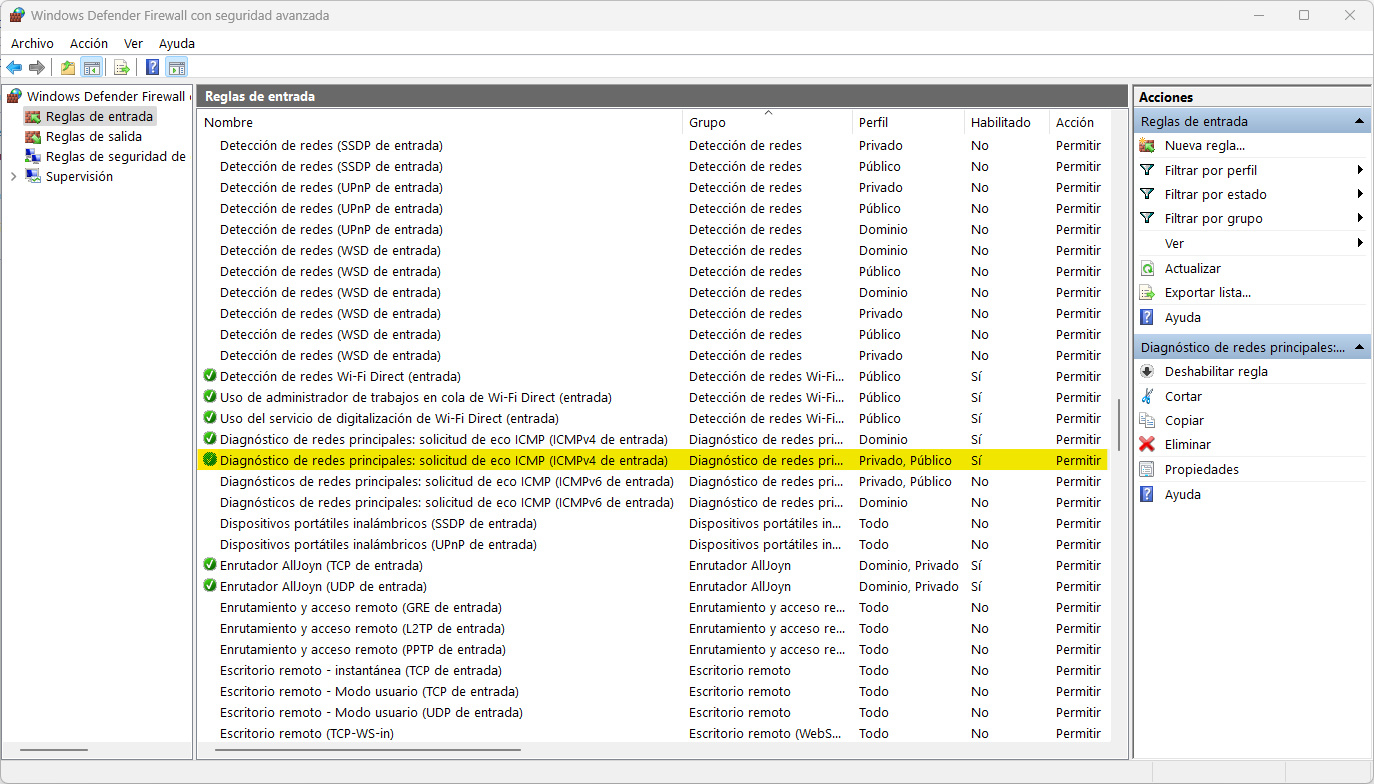Collapse the Reglas de entrada actions section
The width and height of the screenshot is (1374, 784).
click(1359, 121)
